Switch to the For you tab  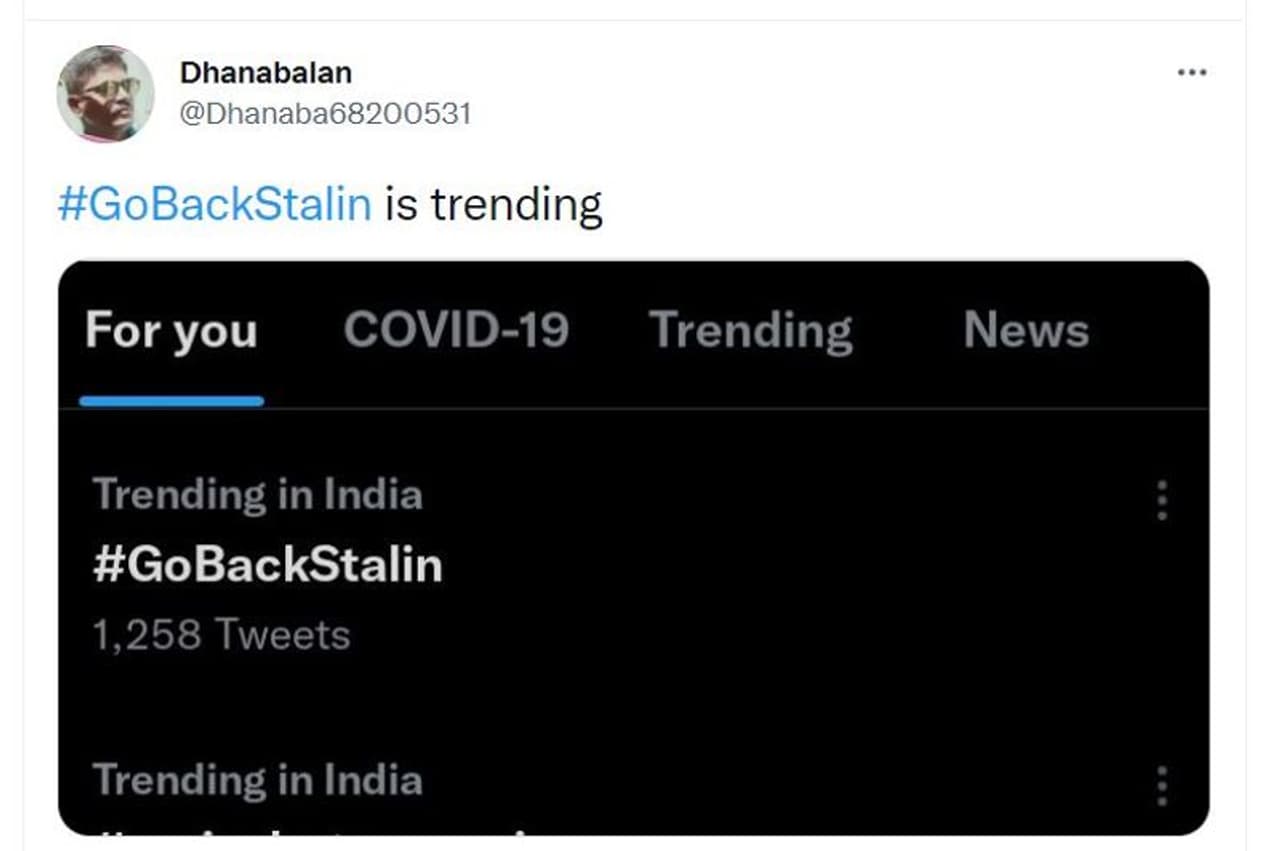(171, 330)
